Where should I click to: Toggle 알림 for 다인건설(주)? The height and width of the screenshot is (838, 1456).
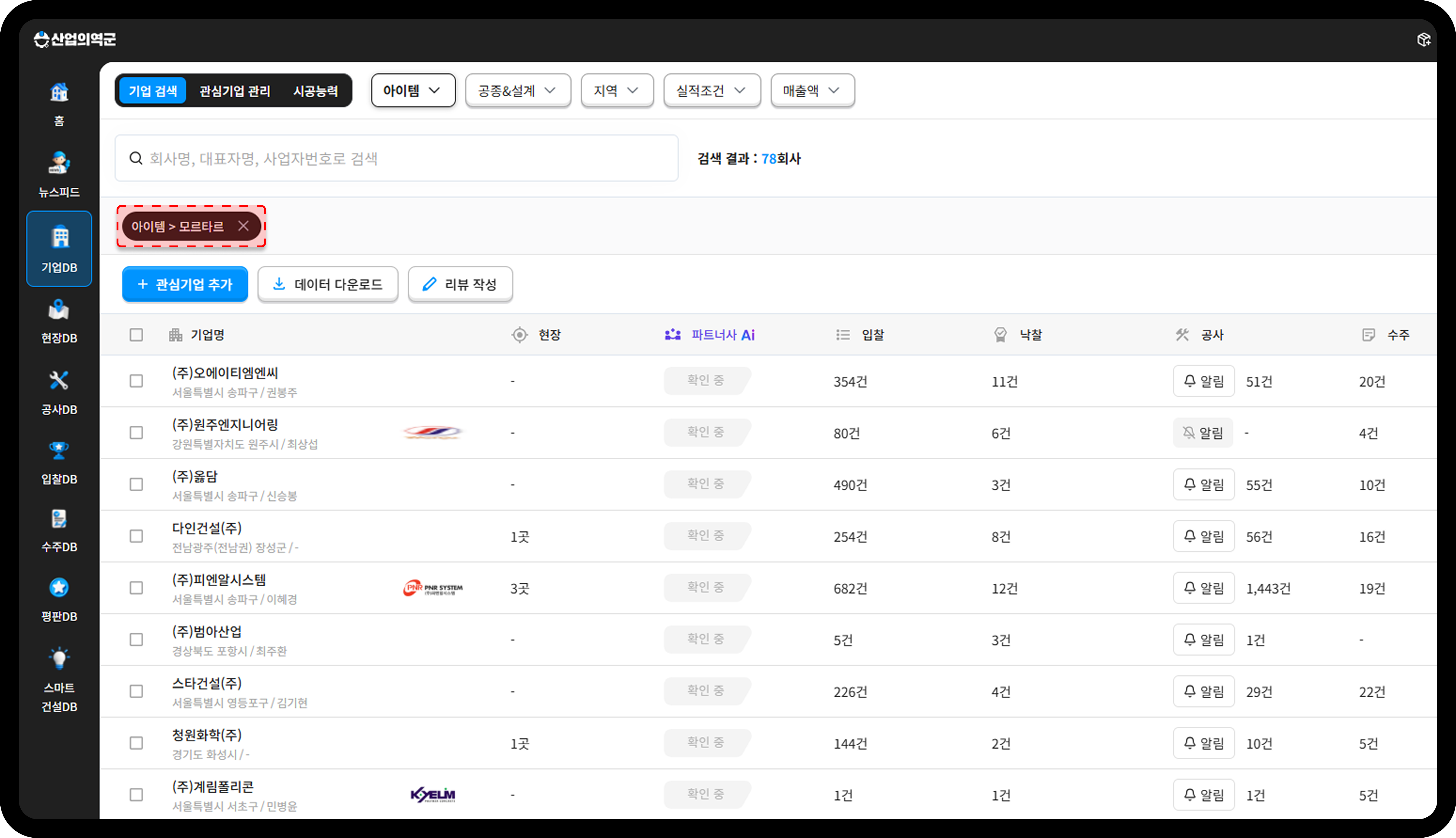point(1203,536)
